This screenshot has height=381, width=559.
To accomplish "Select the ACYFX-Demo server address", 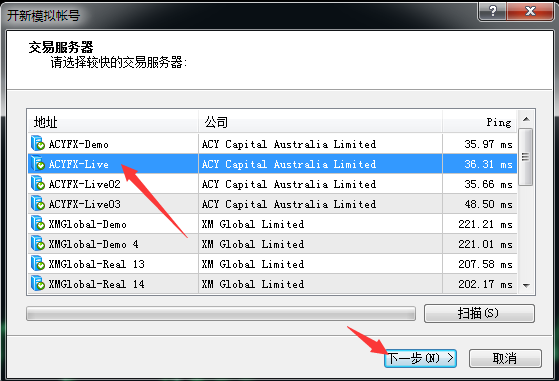I will 78,144.
